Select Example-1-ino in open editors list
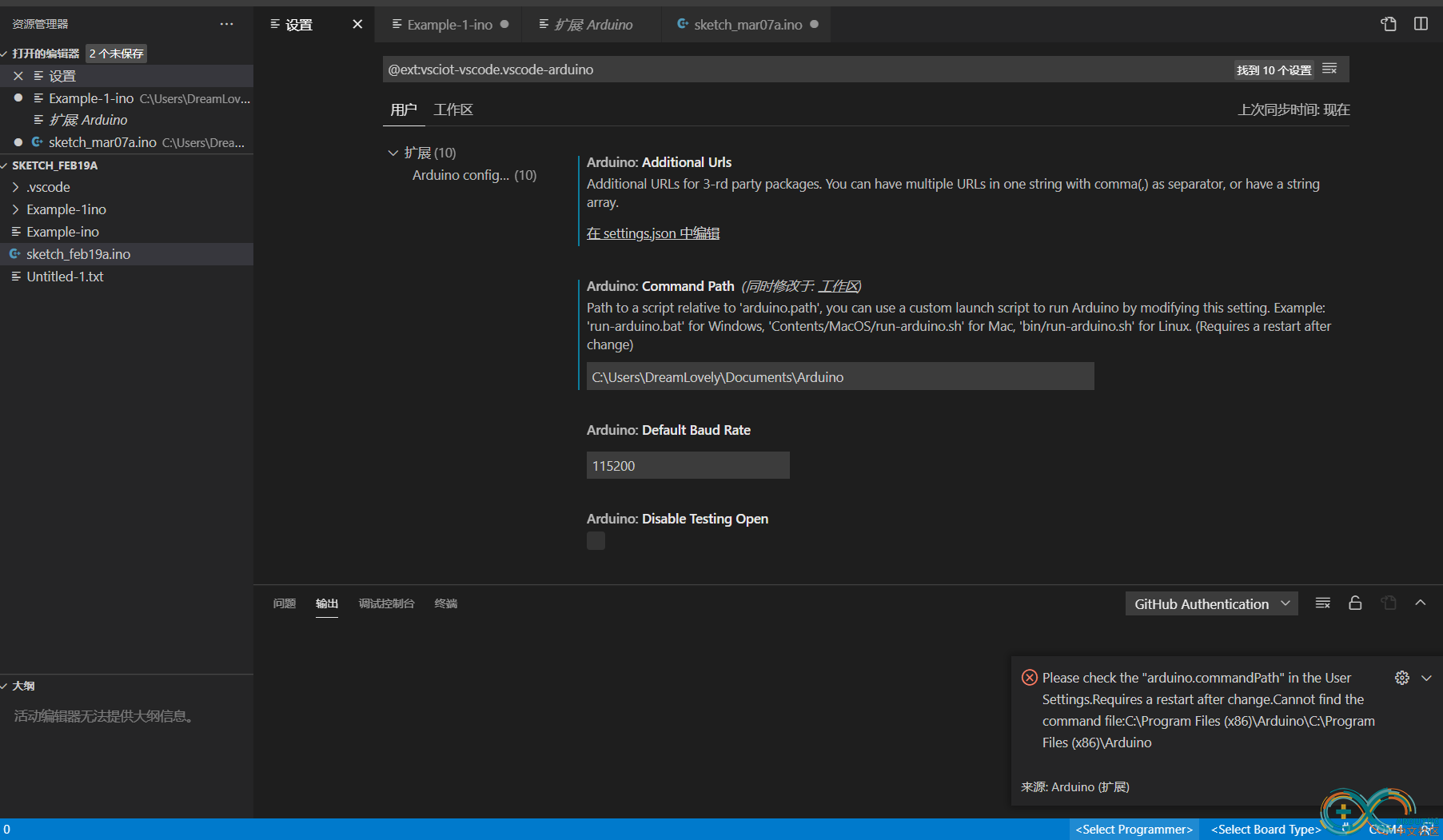 (126, 98)
